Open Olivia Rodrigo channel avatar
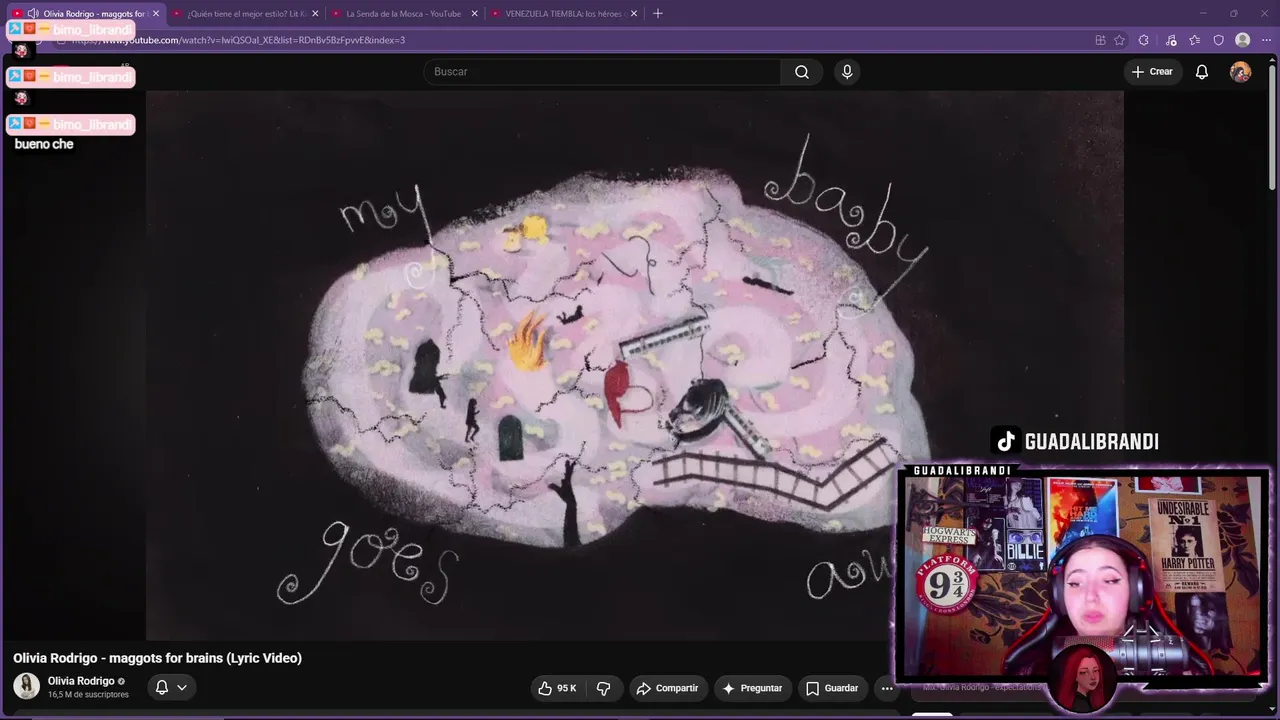The height and width of the screenshot is (720, 1280). tap(26, 686)
